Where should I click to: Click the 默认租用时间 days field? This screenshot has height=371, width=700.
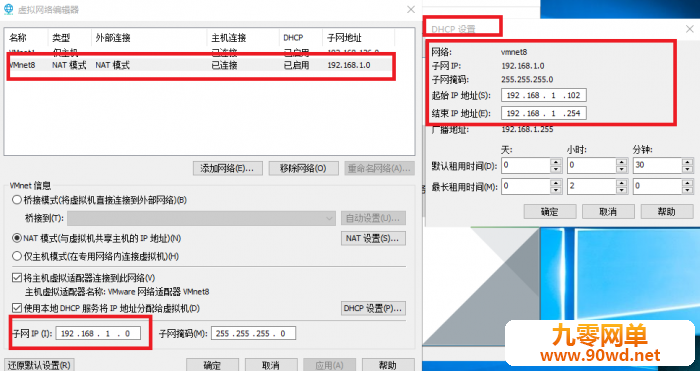click(526, 165)
